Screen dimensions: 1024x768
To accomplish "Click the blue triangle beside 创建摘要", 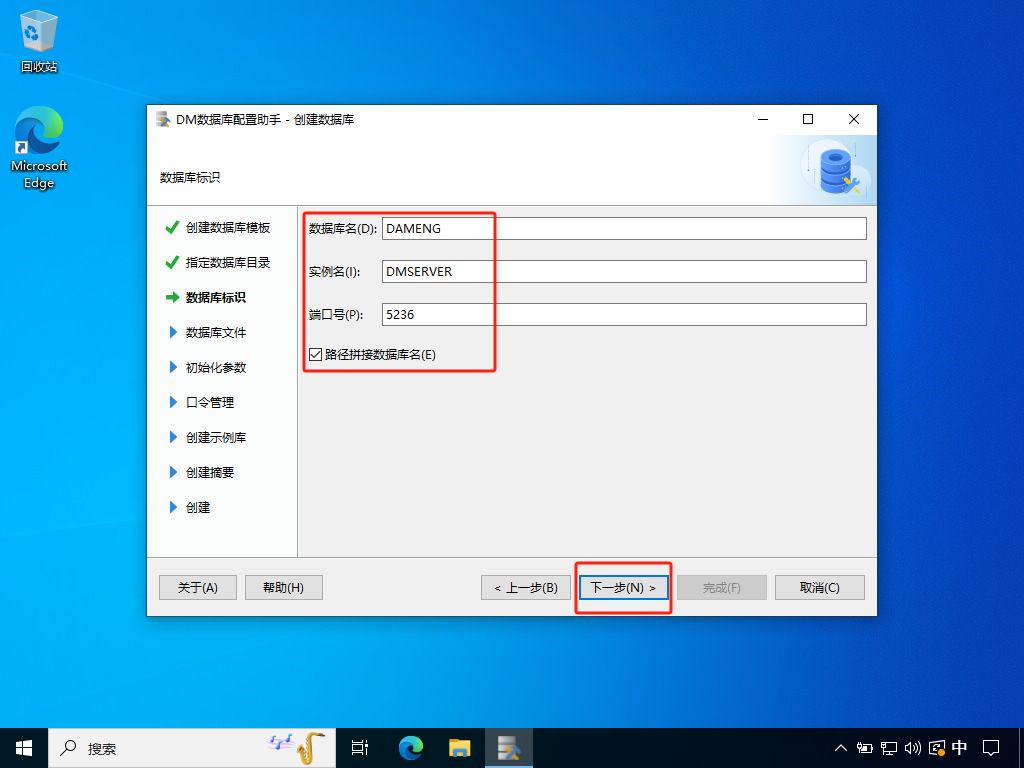I will tap(173, 472).
